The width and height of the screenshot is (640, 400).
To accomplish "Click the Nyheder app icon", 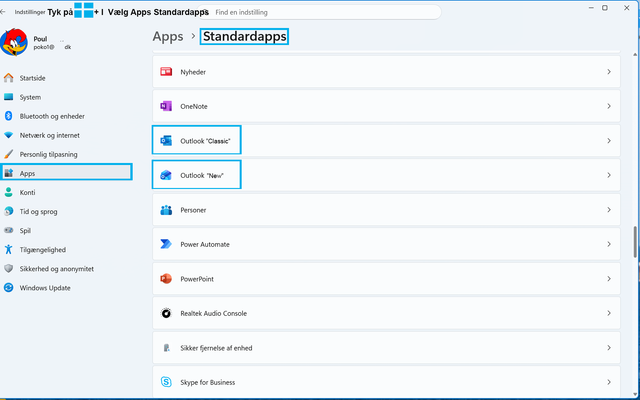I will pyautogui.click(x=166, y=72).
